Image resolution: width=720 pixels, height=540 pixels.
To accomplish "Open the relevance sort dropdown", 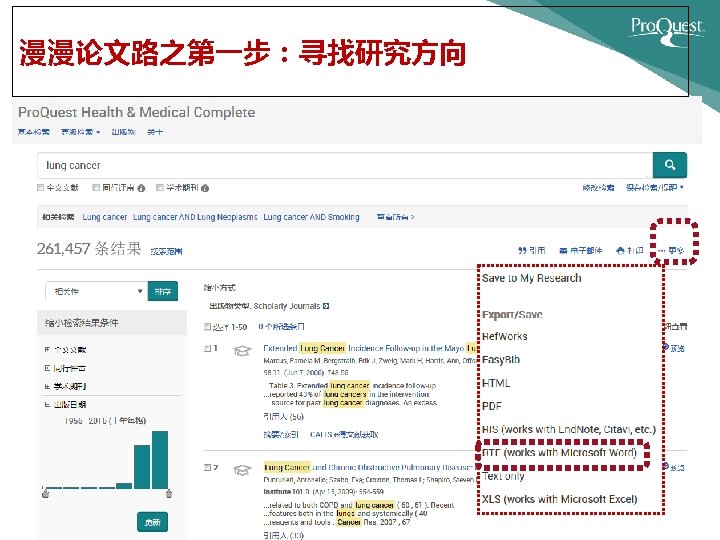I will [96, 292].
